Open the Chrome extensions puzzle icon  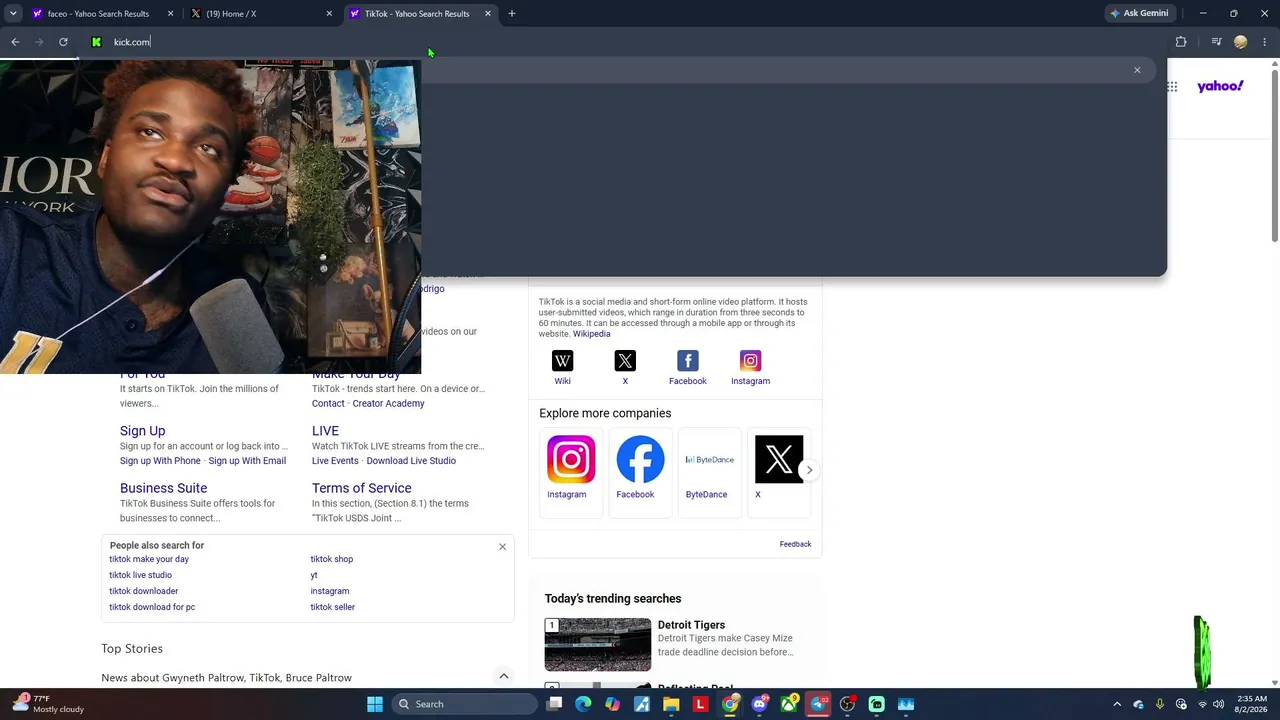pyautogui.click(x=1181, y=42)
